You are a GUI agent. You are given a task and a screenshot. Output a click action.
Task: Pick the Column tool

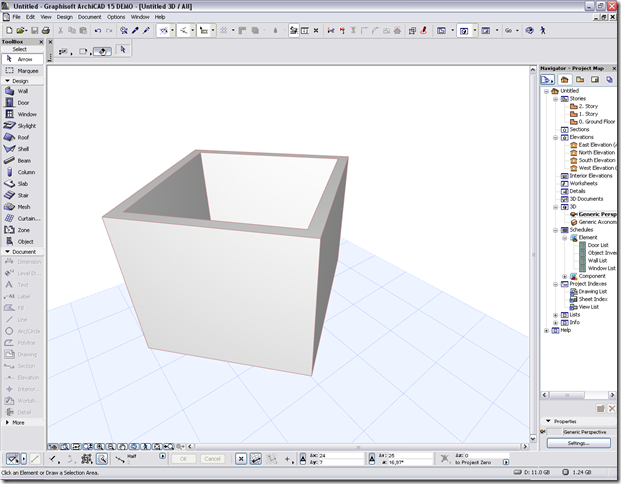(23, 172)
